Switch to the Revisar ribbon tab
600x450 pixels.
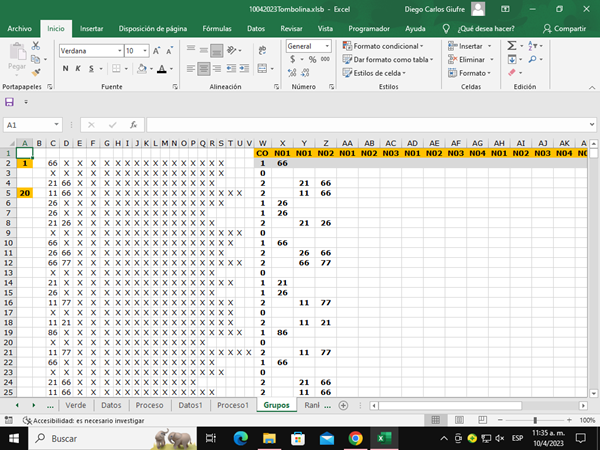[x=291, y=29]
